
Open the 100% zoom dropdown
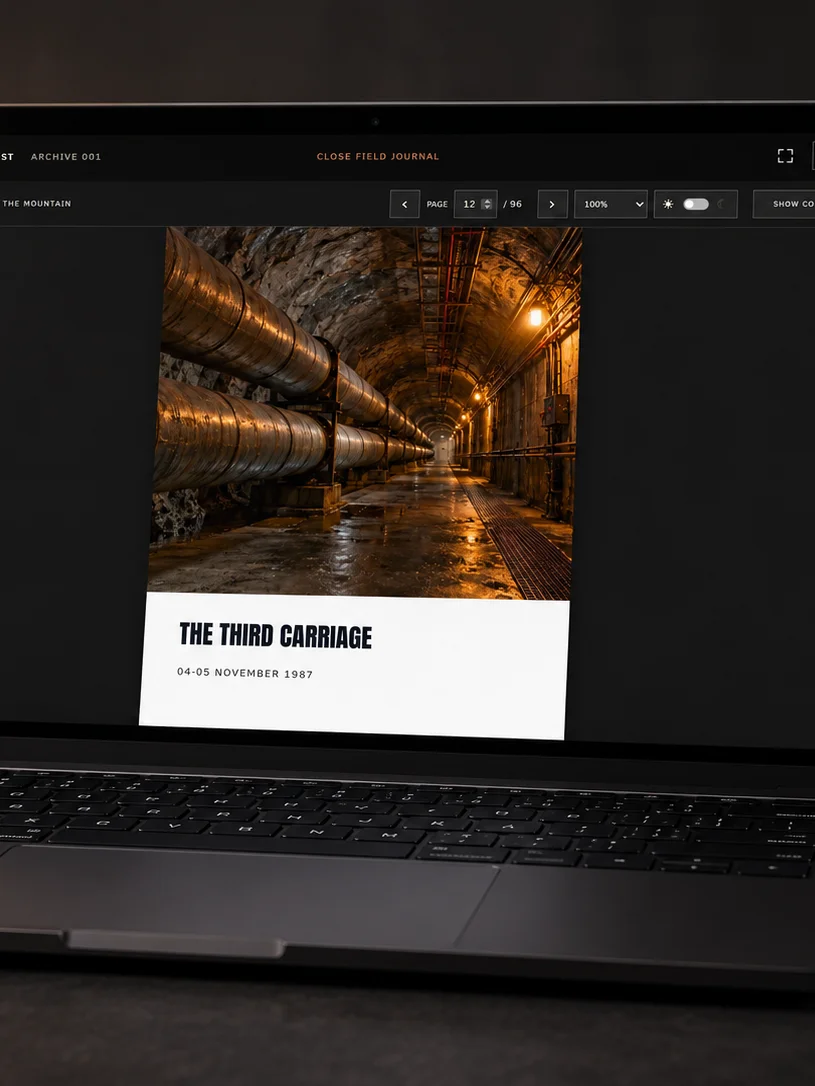(x=611, y=204)
